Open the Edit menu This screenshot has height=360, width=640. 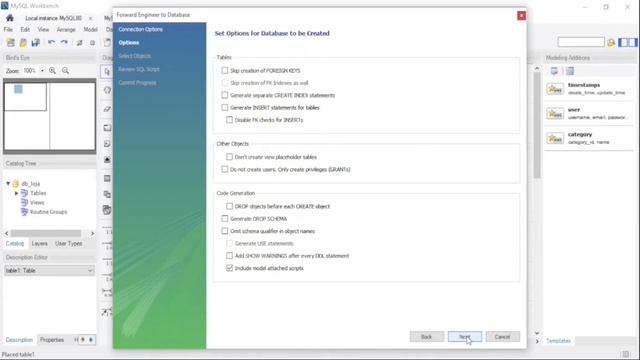(x=25, y=30)
